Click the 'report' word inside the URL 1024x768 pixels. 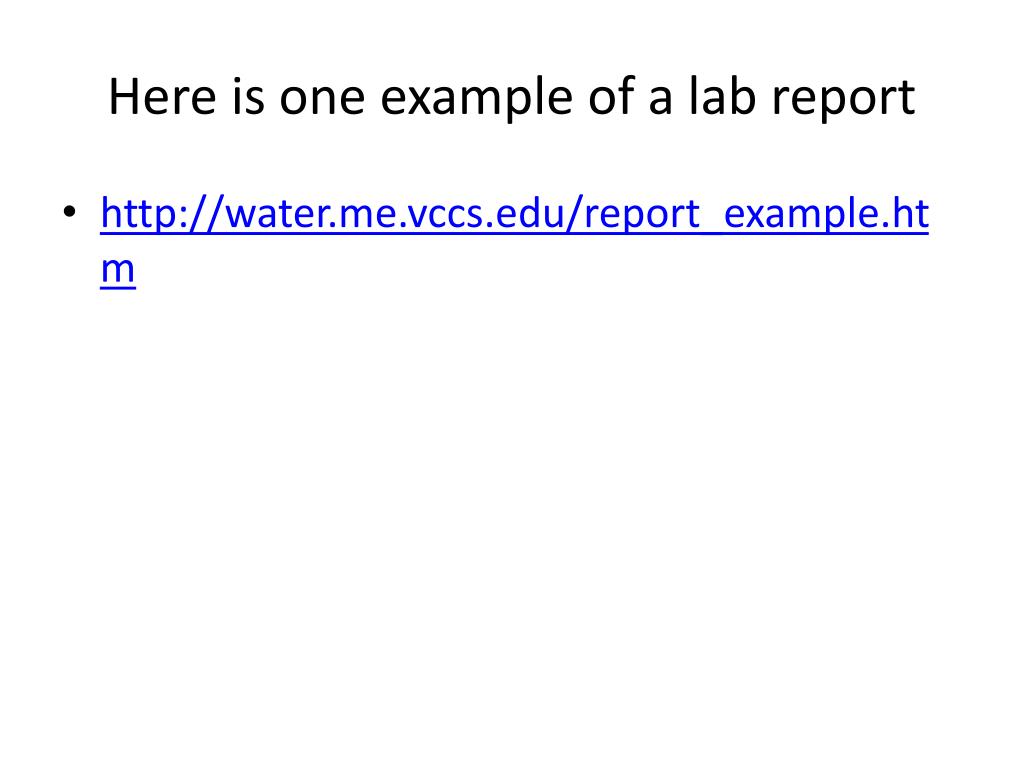pyautogui.click(x=642, y=217)
